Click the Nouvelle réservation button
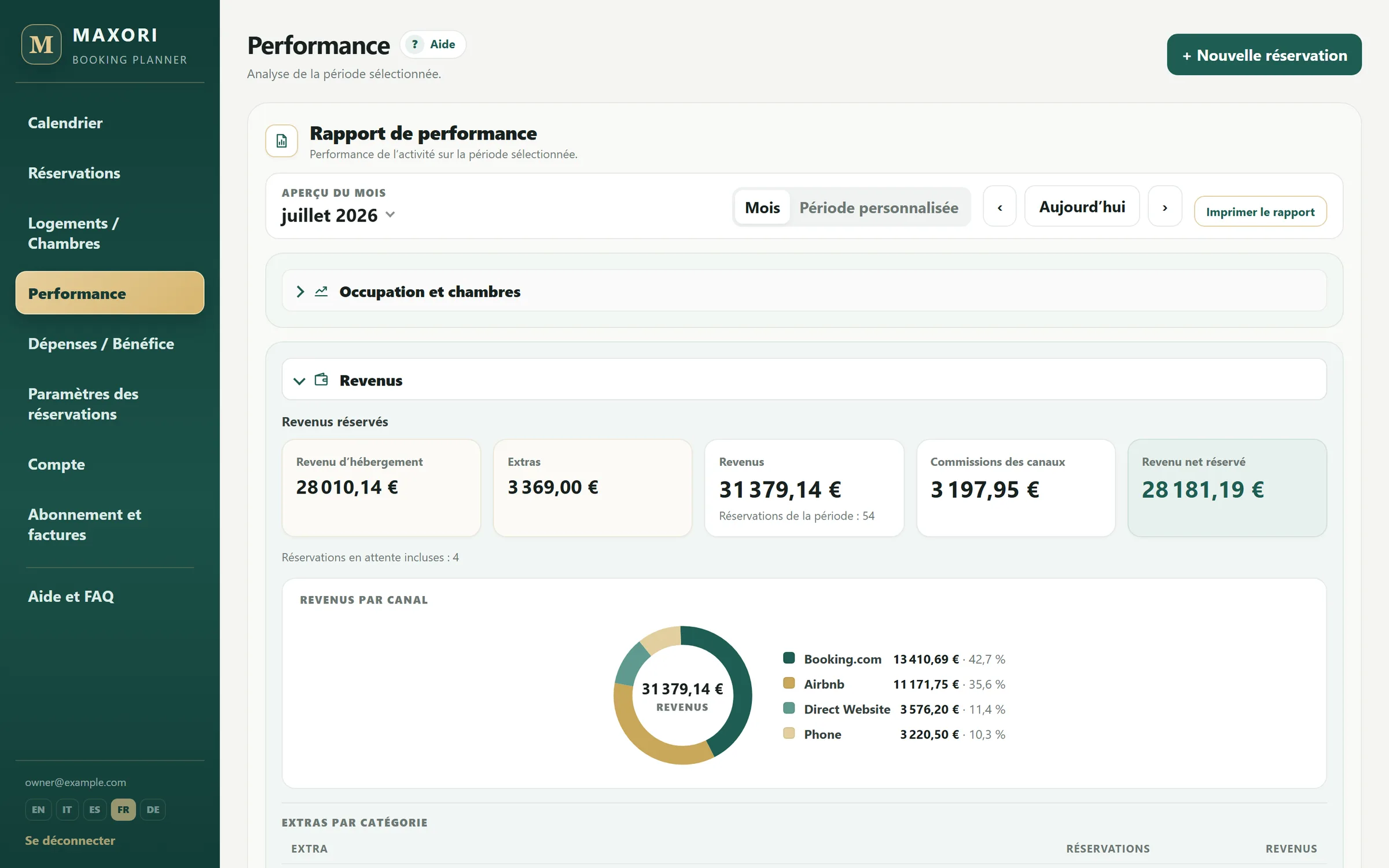Image resolution: width=1389 pixels, height=868 pixels. click(1264, 55)
